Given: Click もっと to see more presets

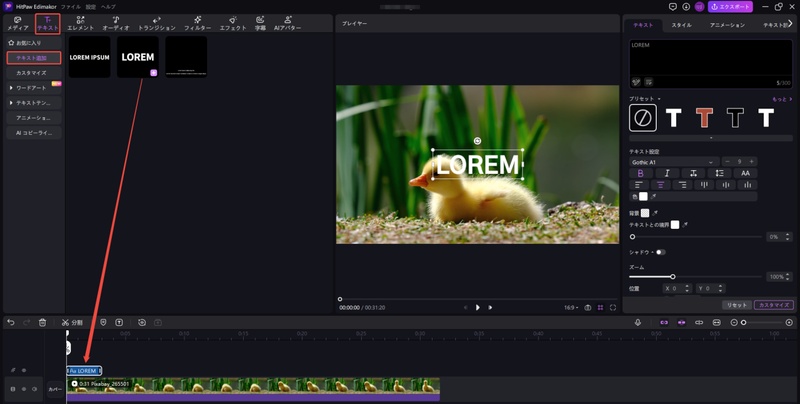Looking at the screenshot, I should tap(782, 99).
